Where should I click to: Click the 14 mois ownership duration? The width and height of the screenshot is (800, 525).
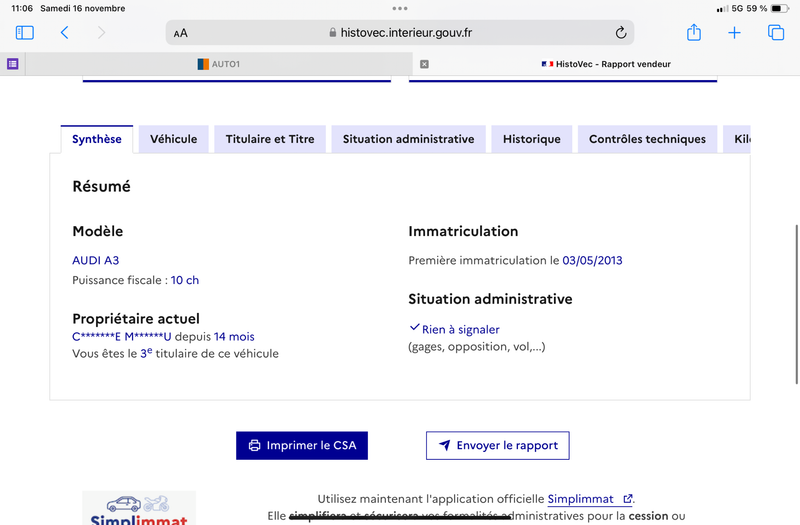point(234,337)
